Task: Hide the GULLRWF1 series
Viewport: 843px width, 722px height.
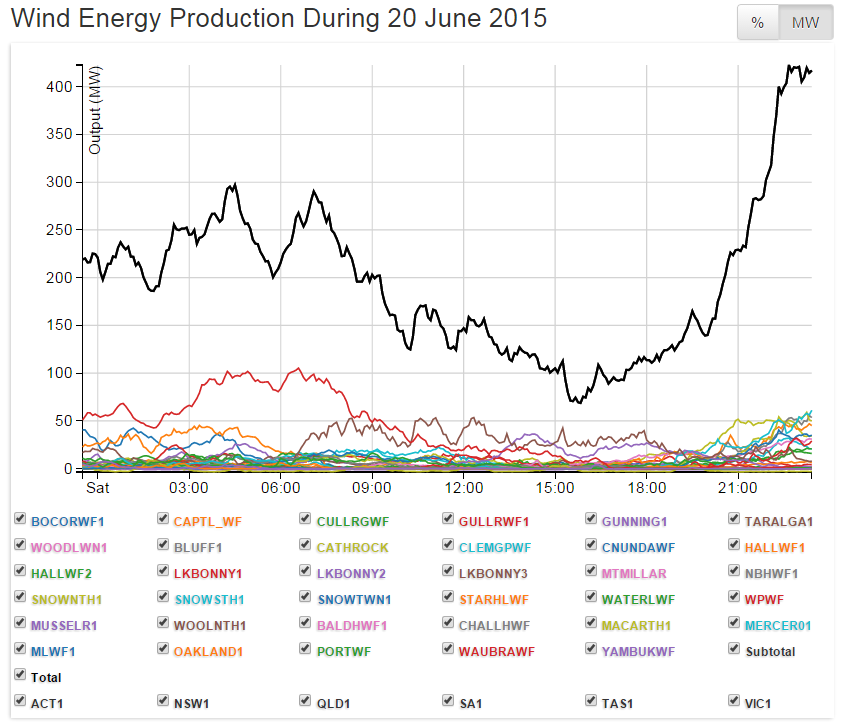Action: pos(449,519)
